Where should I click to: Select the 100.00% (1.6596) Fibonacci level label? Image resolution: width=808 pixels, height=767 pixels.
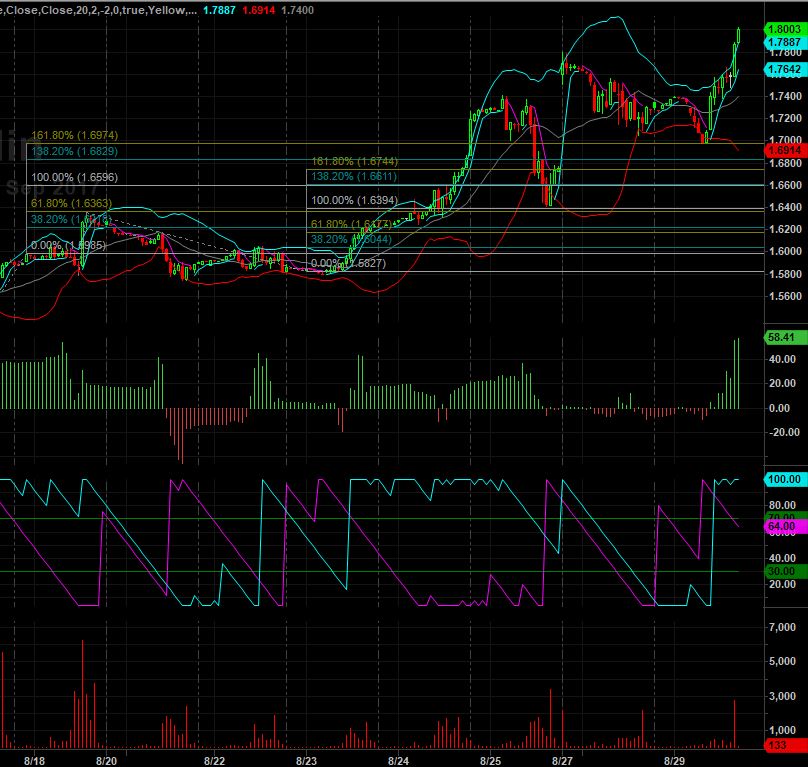tap(75, 177)
